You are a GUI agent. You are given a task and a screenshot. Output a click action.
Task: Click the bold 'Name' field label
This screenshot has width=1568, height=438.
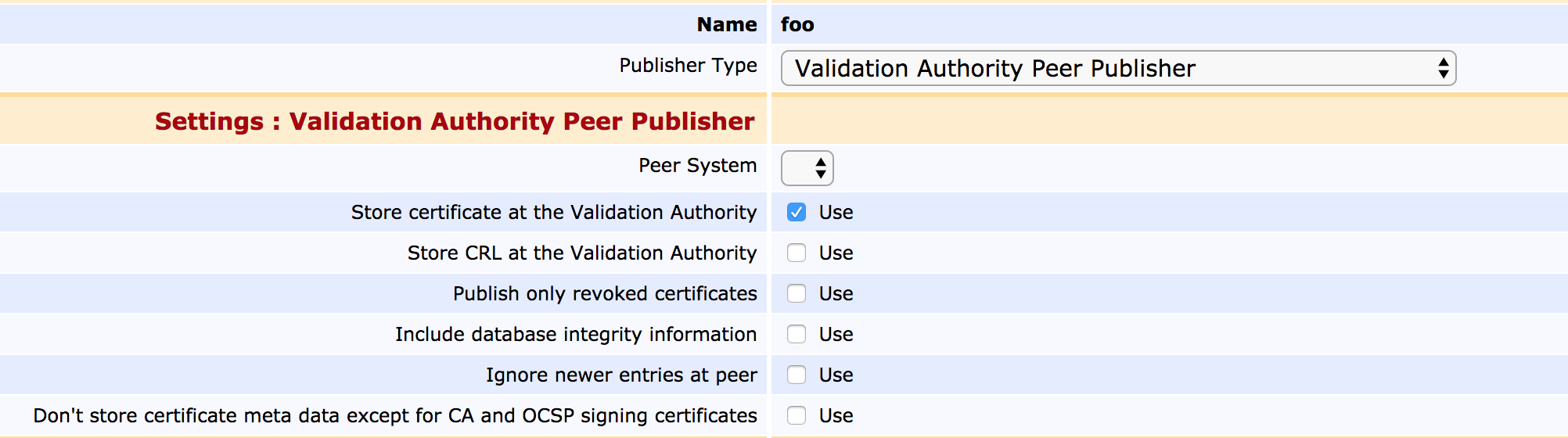[727, 25]
